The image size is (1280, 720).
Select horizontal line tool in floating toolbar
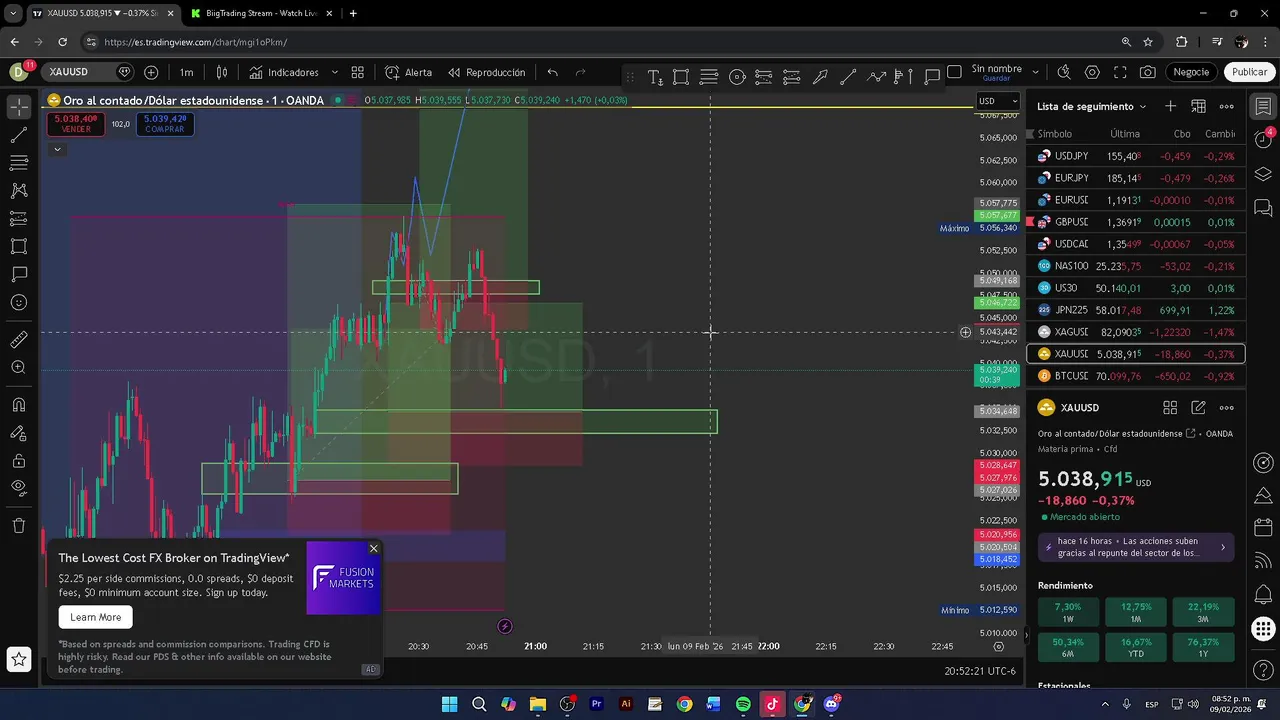pyautogui.click(x=709, y=77)
